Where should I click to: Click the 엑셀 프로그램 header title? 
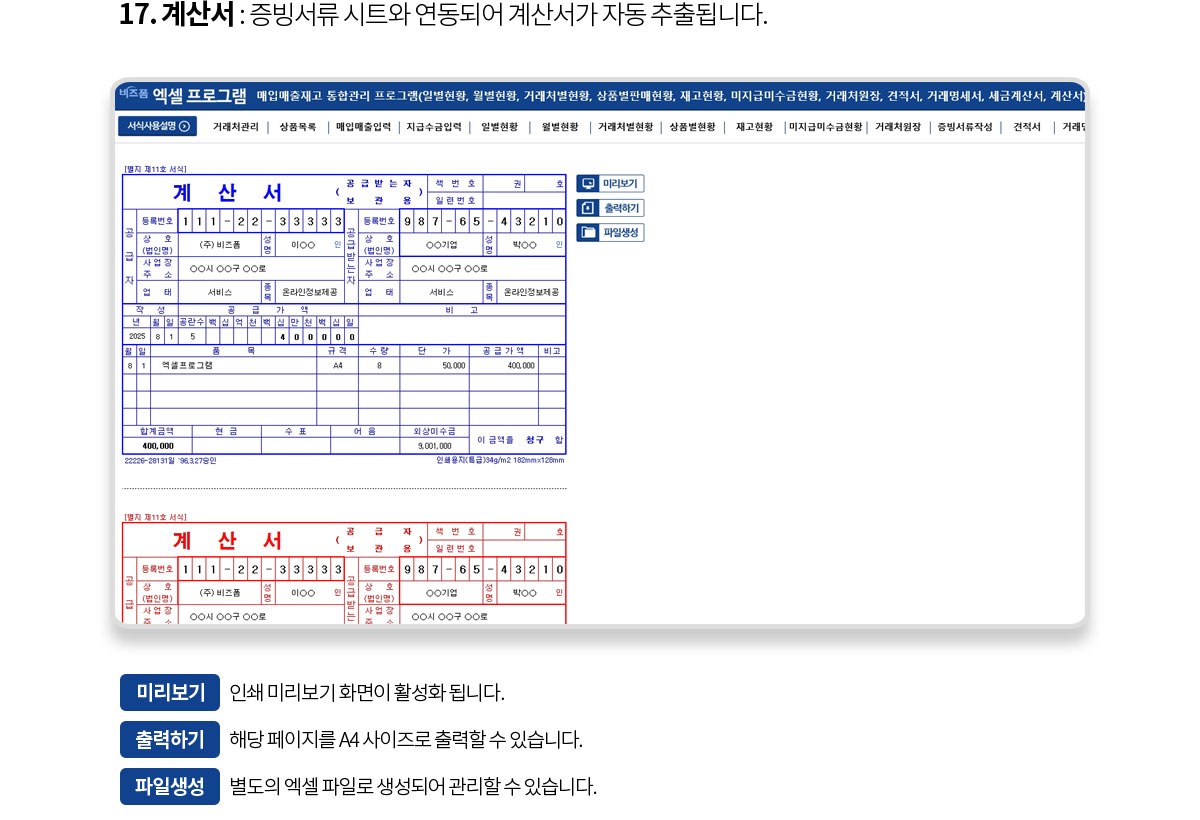click(x=199, y=95)
